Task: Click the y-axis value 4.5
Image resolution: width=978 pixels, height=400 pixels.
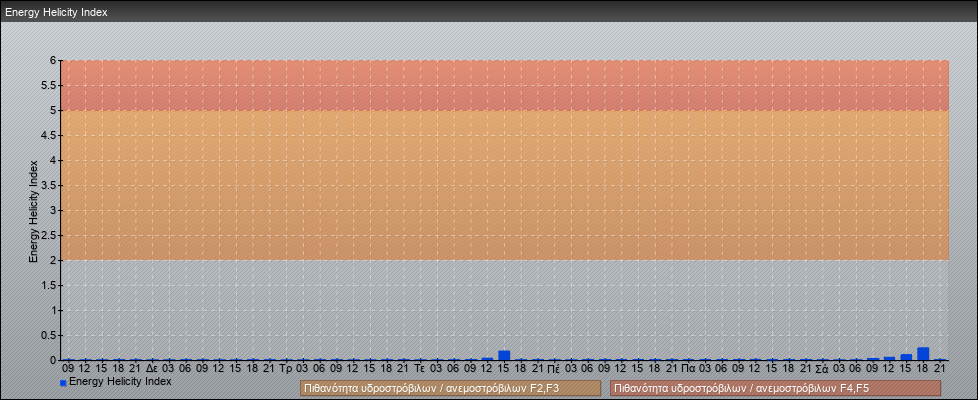Action: click(x=49, y=135)
